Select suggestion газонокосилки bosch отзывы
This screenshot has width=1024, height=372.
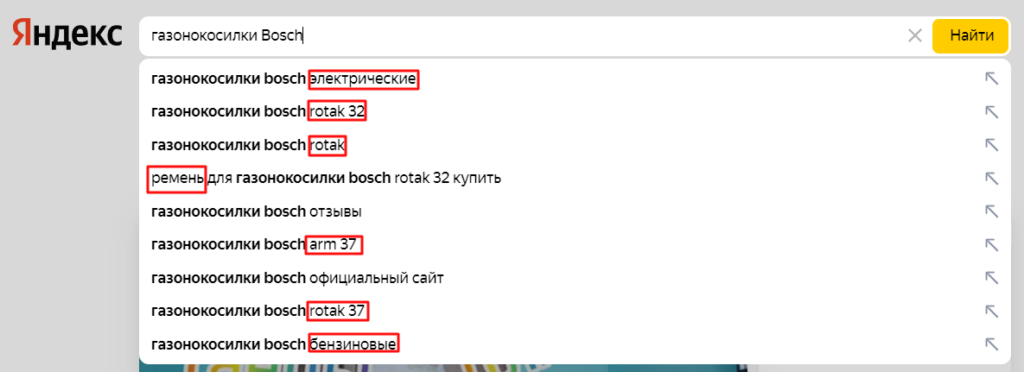[575, 211]
